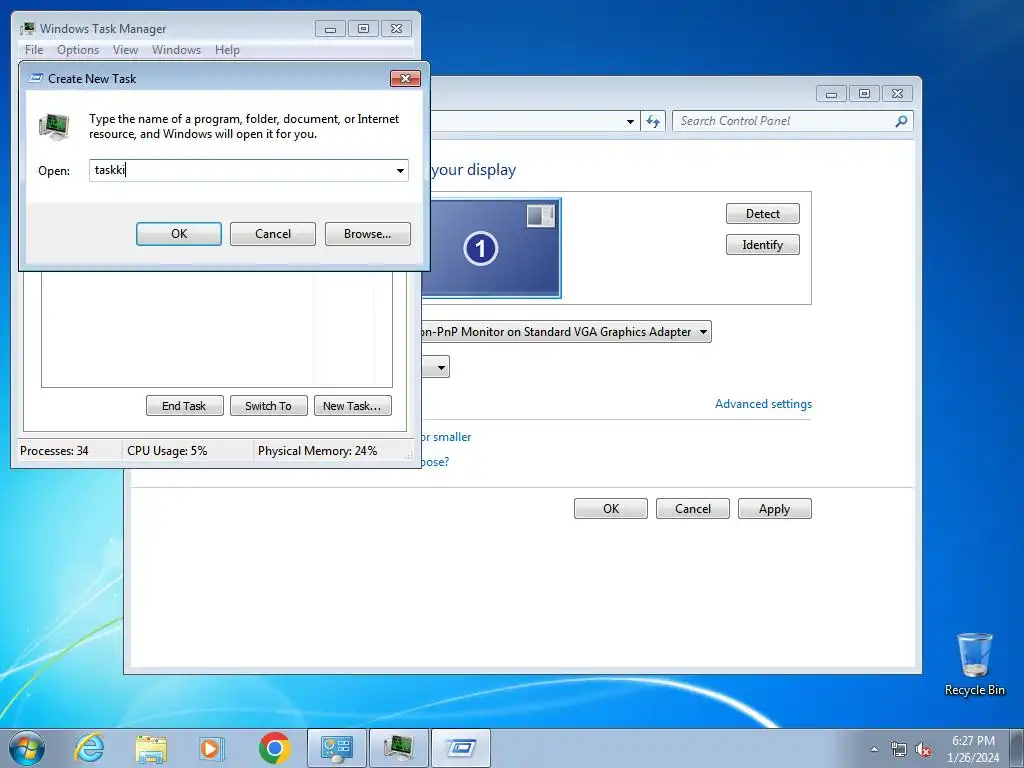Image resolution: width=1024 pixels, height=768 pixels.
Task: Open the Windows Start menu
Action: (x=27, y=748)
